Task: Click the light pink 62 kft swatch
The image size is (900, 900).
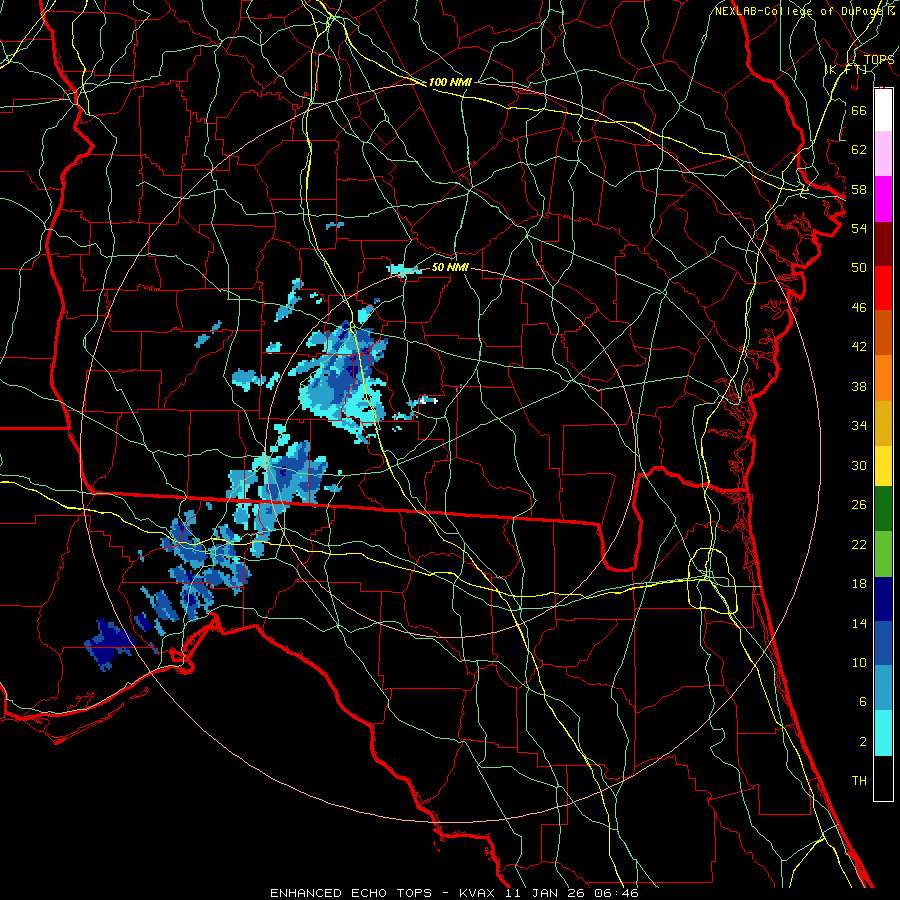Action: coord(883,154)
